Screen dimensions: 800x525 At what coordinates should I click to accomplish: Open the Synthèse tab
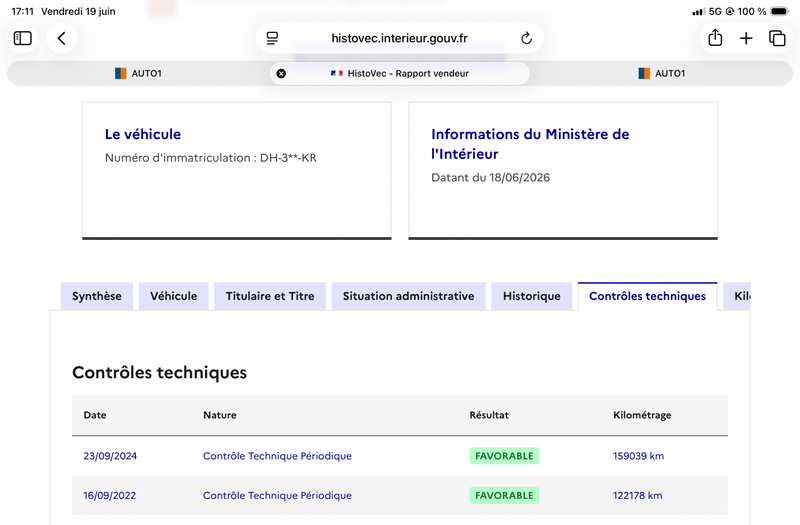(97, 296)
